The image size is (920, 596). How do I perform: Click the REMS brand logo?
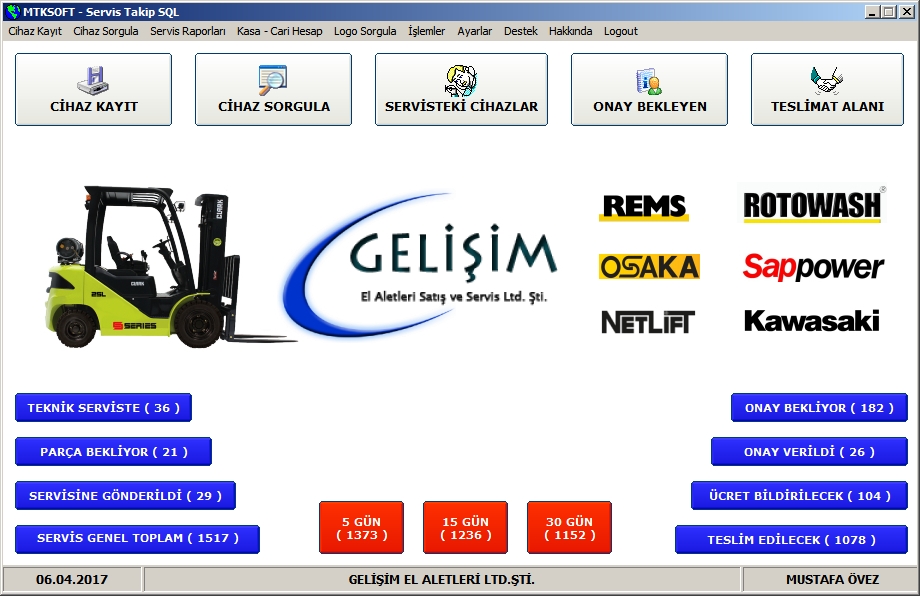[x=643, y=207]
